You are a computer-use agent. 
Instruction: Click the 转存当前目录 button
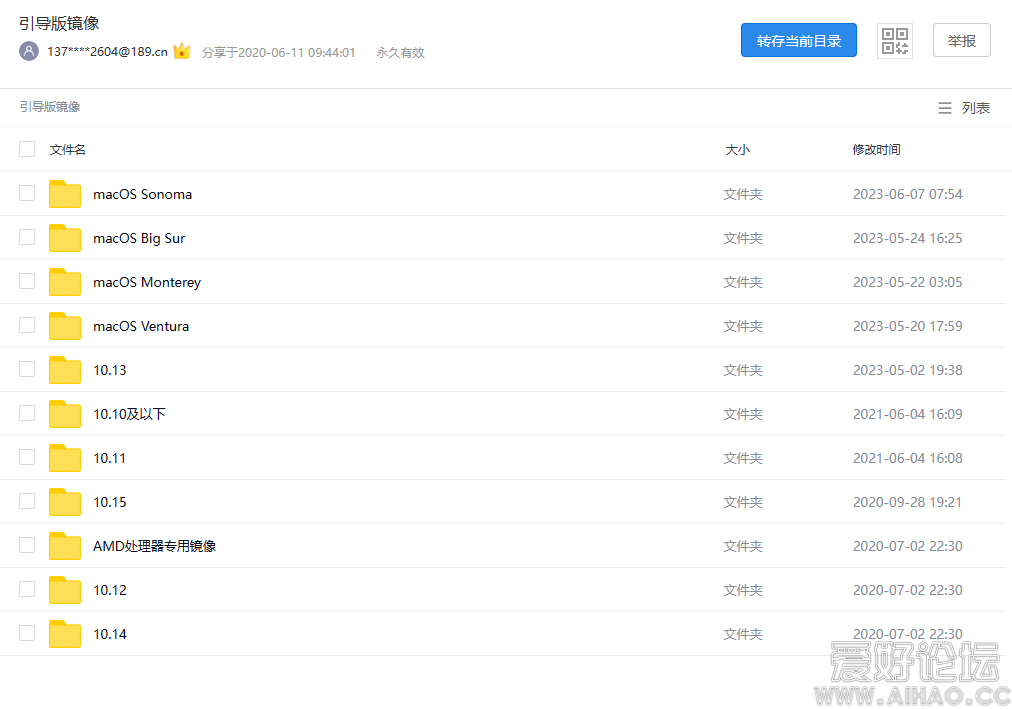point(798,40)
